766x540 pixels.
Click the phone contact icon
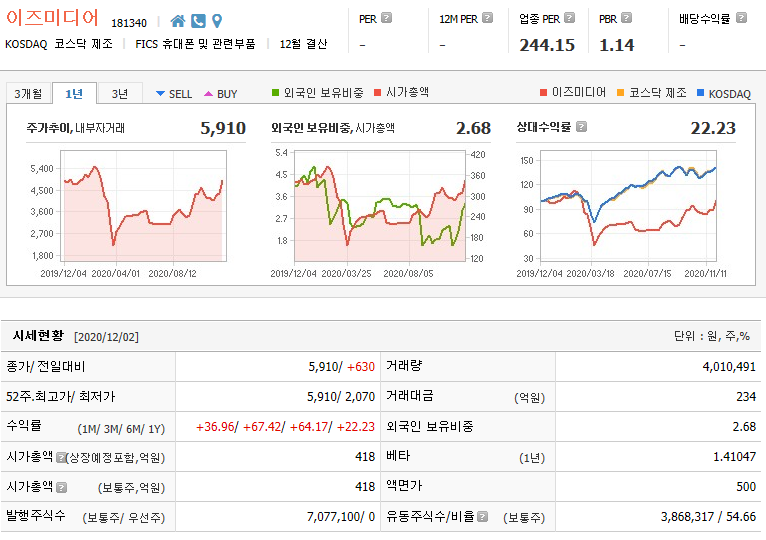coord(198,21)
